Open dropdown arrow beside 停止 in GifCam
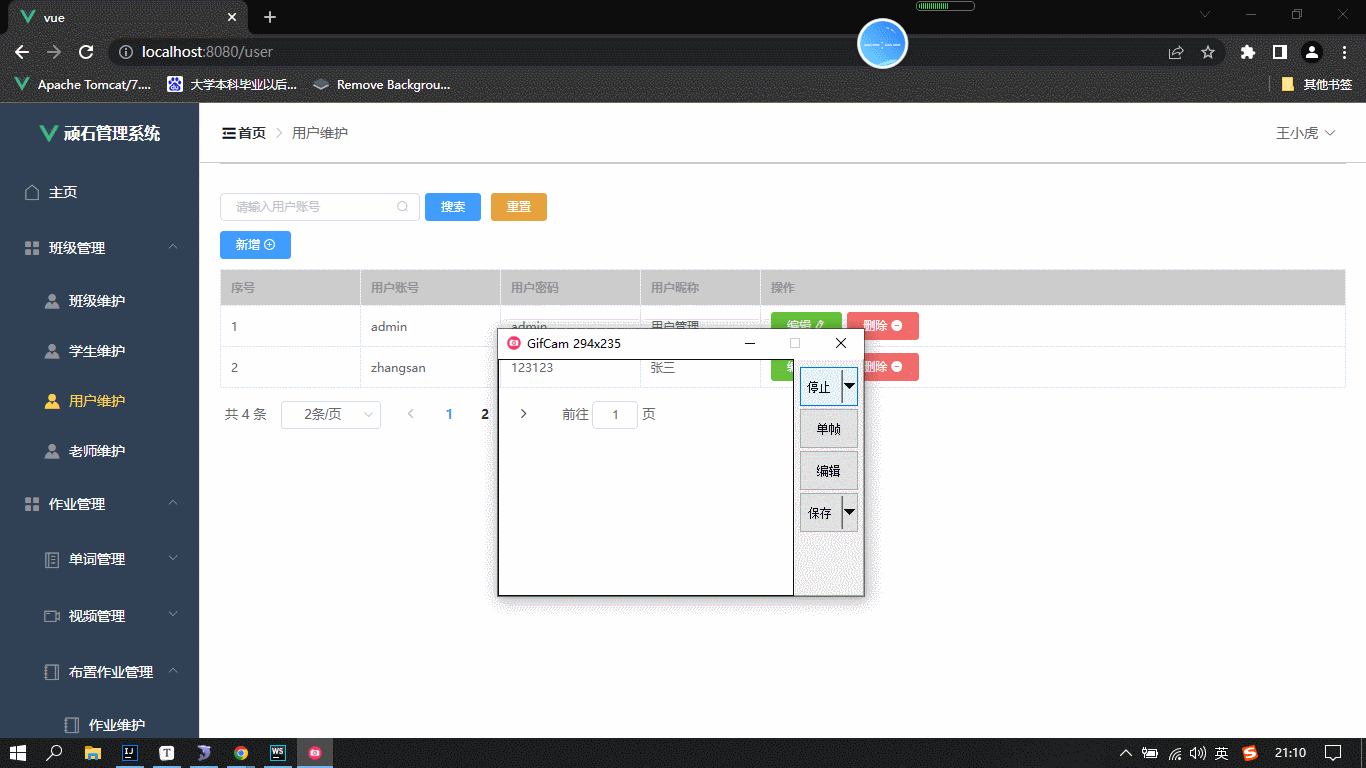This screenshot has height=768, width=1366. [x=850, y=386]
